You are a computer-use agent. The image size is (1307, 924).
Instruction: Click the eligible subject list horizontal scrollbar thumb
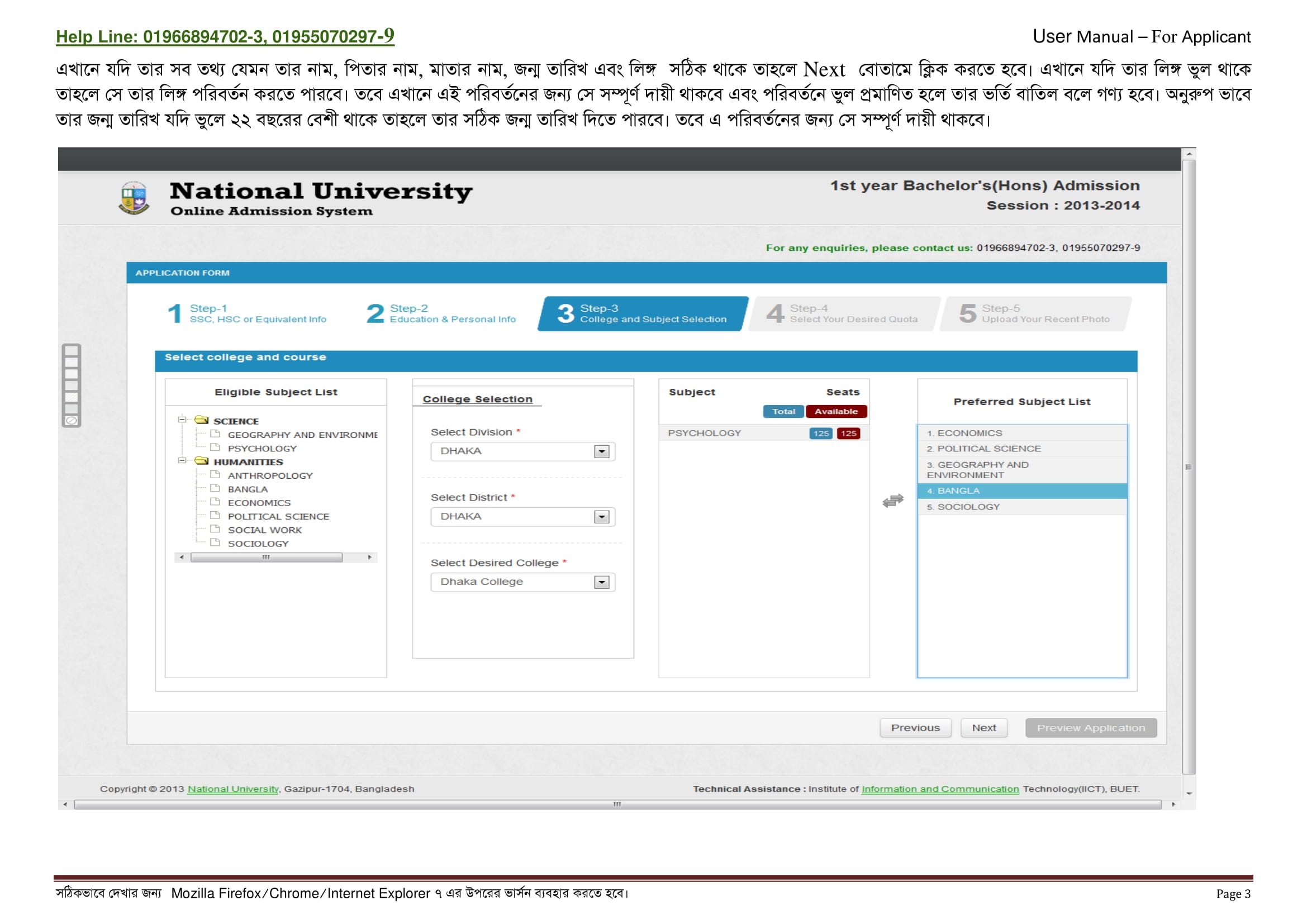(267, 558)
